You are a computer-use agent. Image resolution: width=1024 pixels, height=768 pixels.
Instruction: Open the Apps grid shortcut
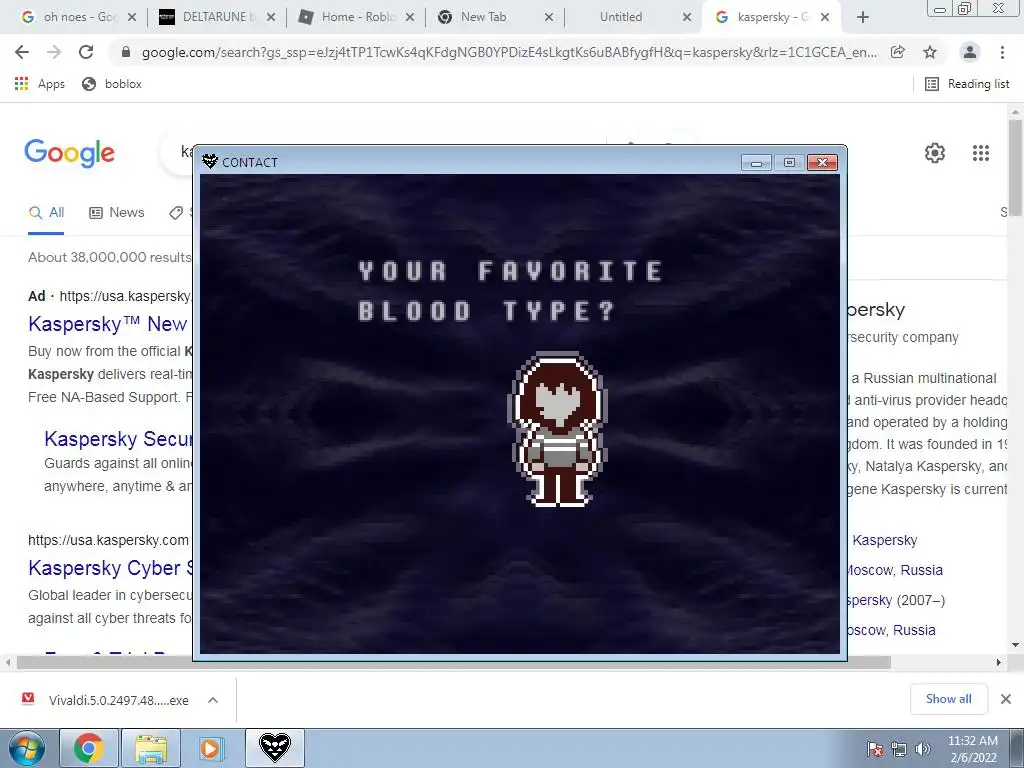coord(40,84)
